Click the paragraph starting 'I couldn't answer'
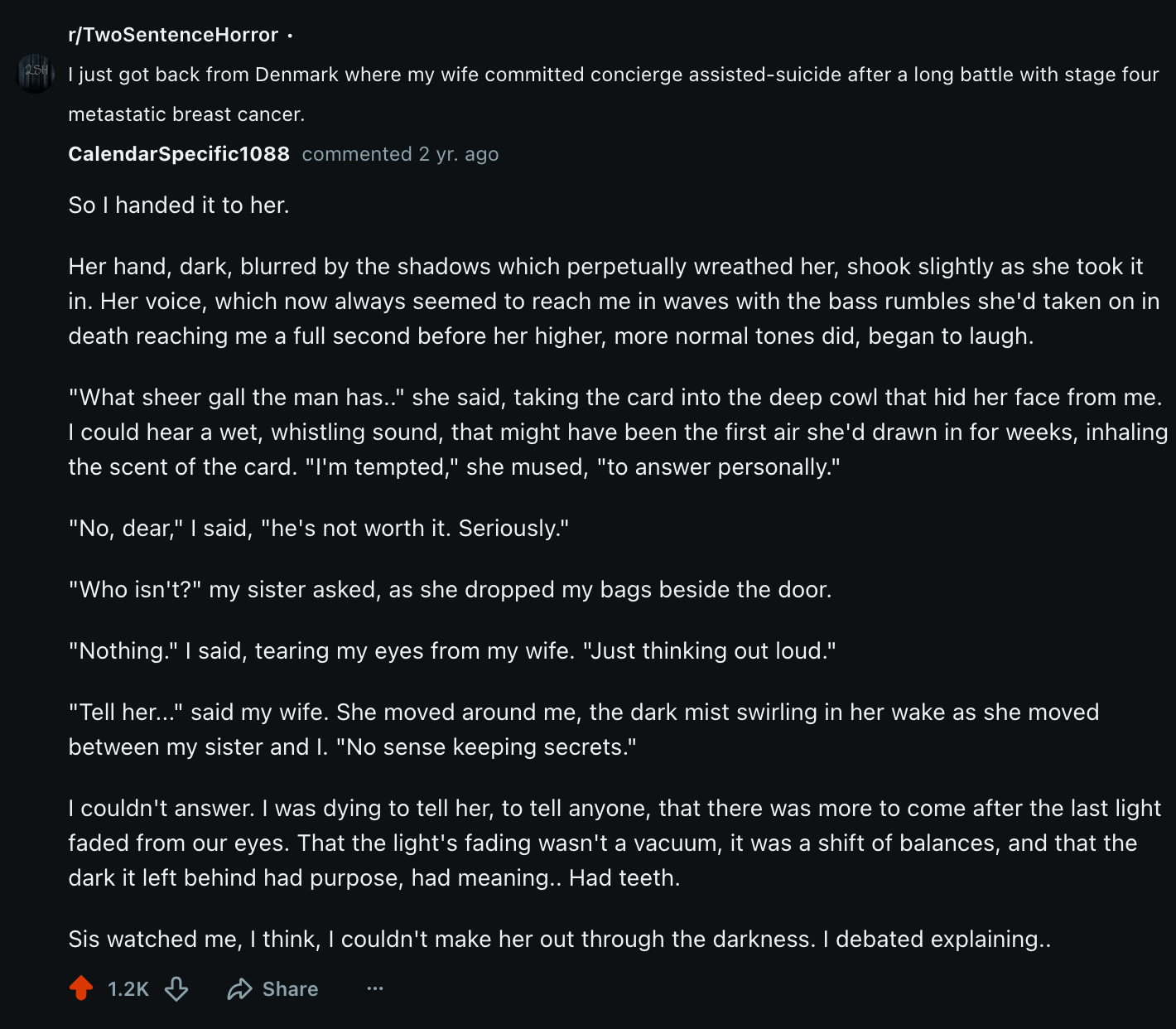The width and height of the screenshot is (1176, 1029). pos(613,843)
